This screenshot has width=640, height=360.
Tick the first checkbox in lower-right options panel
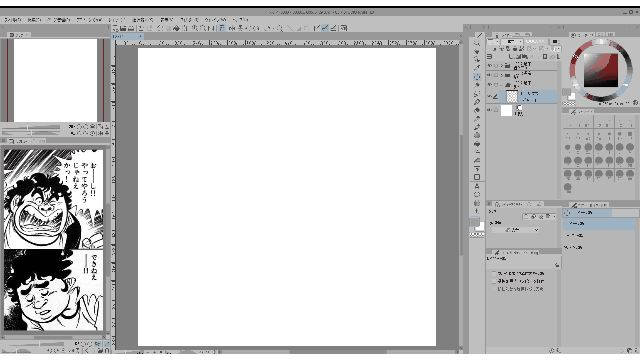(x=494, y=273)
